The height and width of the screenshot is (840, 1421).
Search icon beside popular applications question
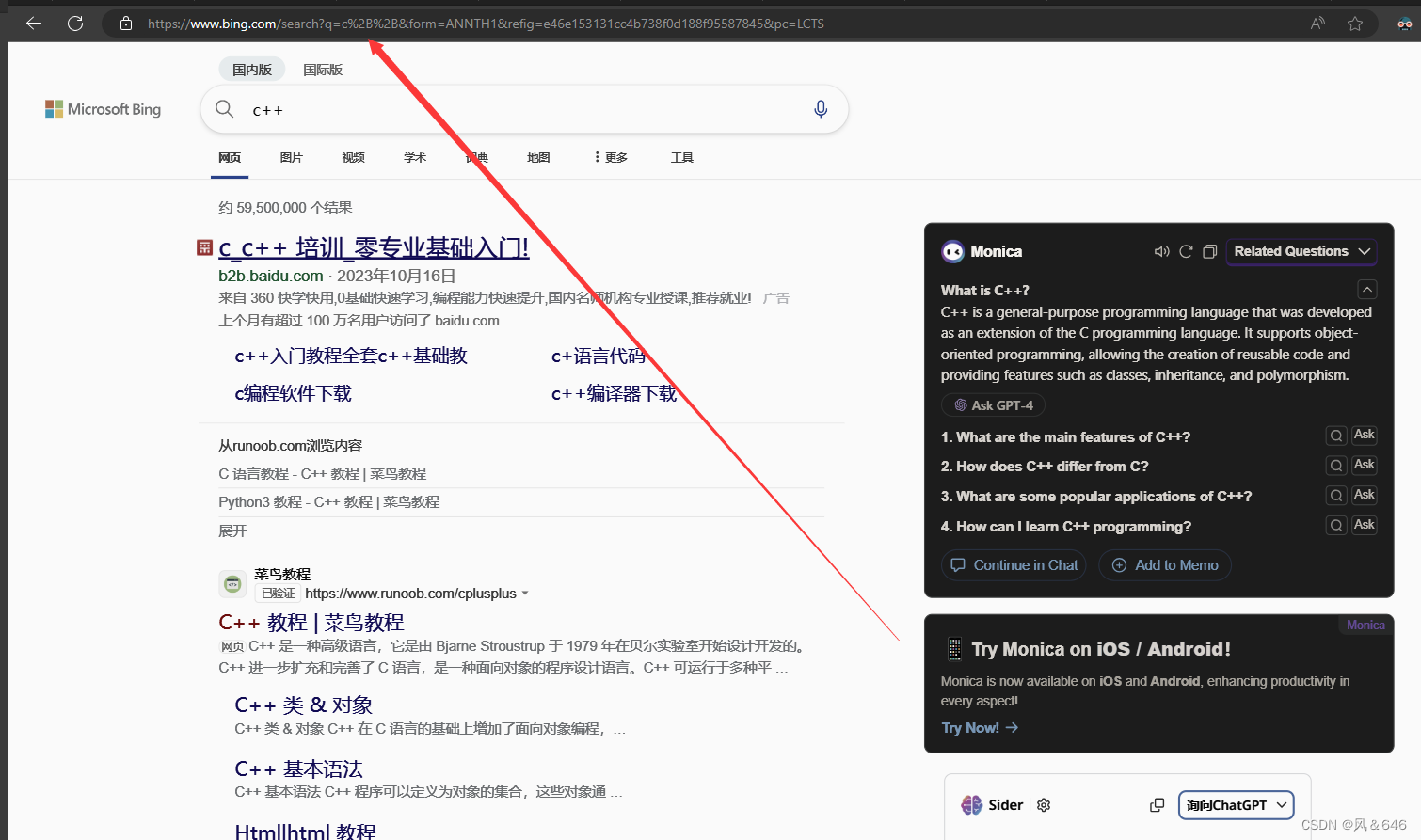[x=1336, y=496]
